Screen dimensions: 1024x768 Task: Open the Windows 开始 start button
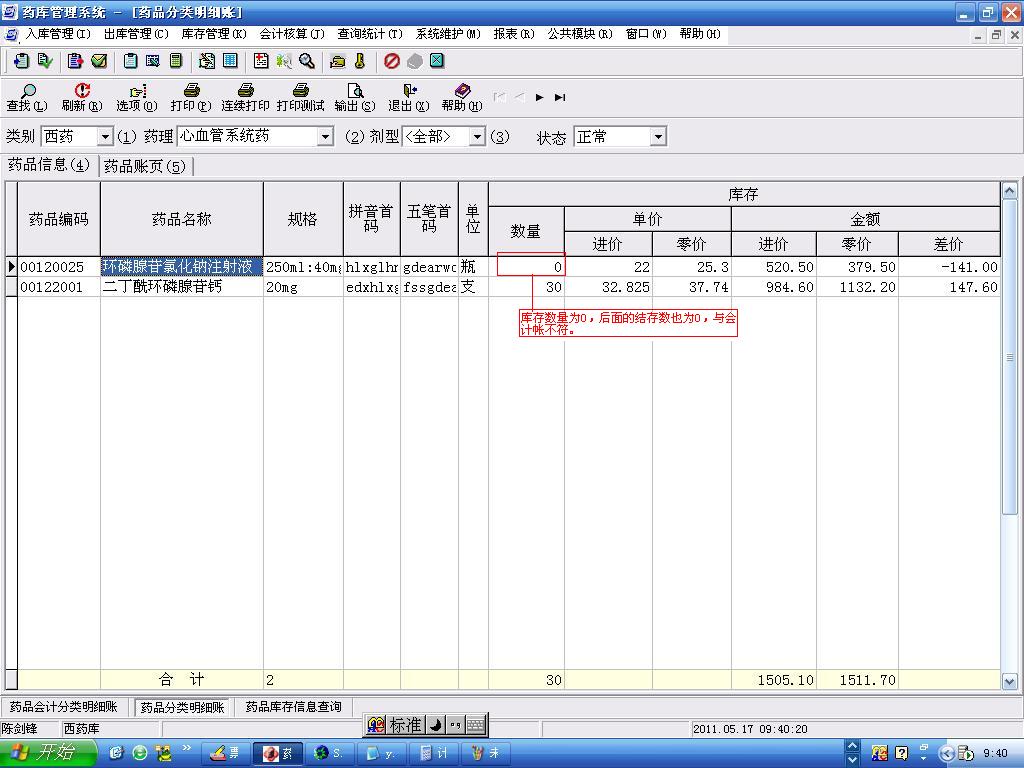click(x=48, y=753)
